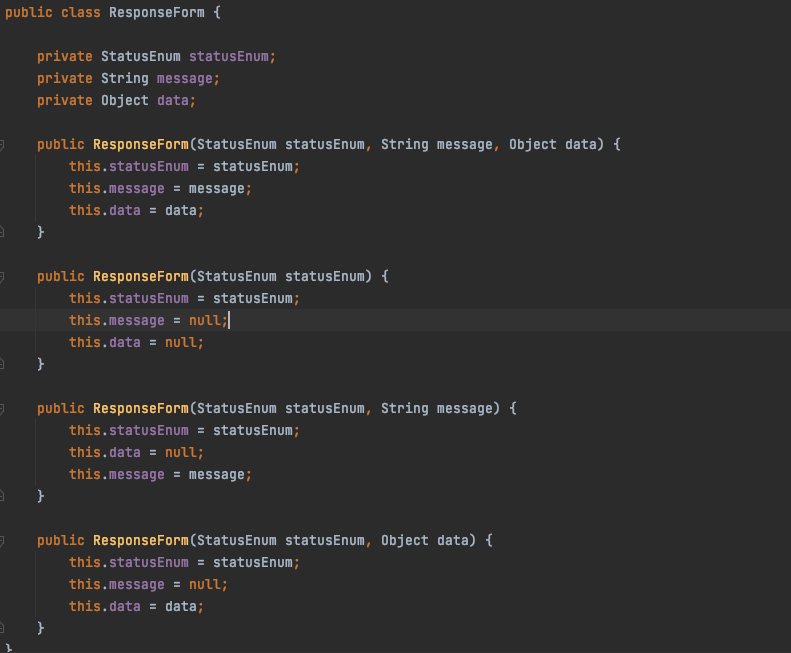Click ResponseForm name of the String message constructor
Image resolution: width=791 pixels, height=653 pixels.
[x=141, y=408]
